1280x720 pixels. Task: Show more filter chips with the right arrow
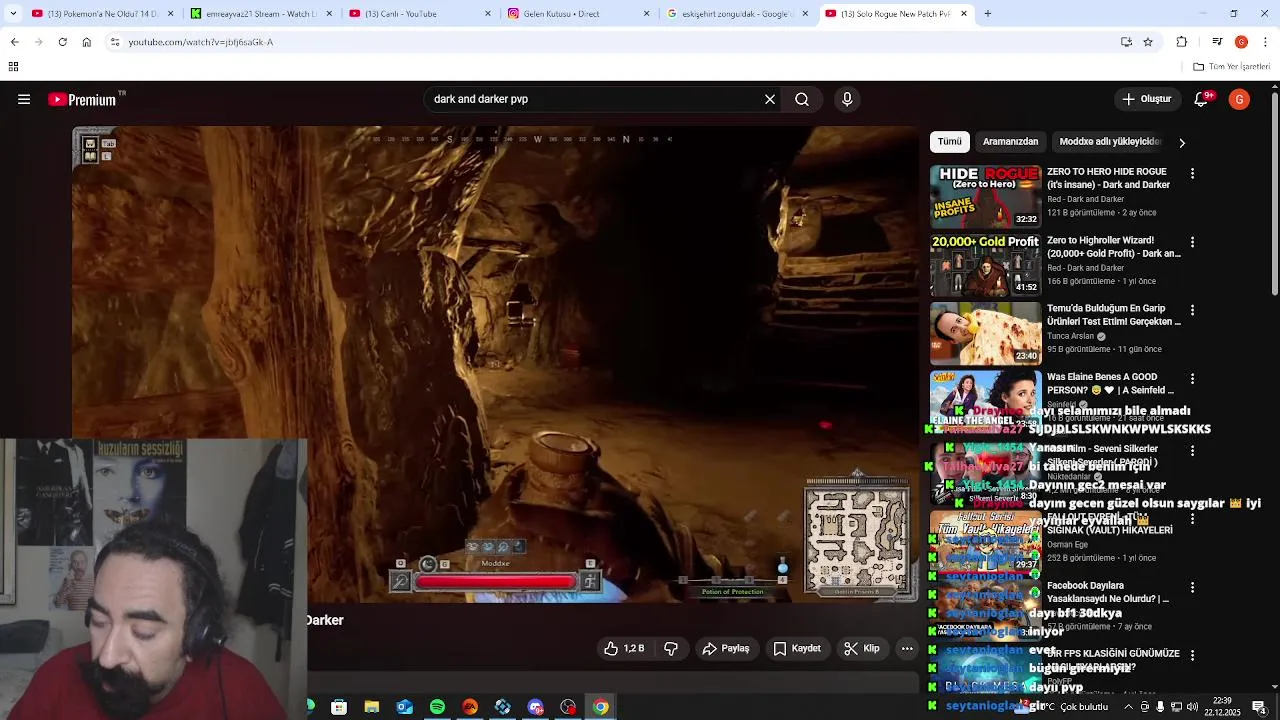pyautogui.click(x=1182, y=142)
